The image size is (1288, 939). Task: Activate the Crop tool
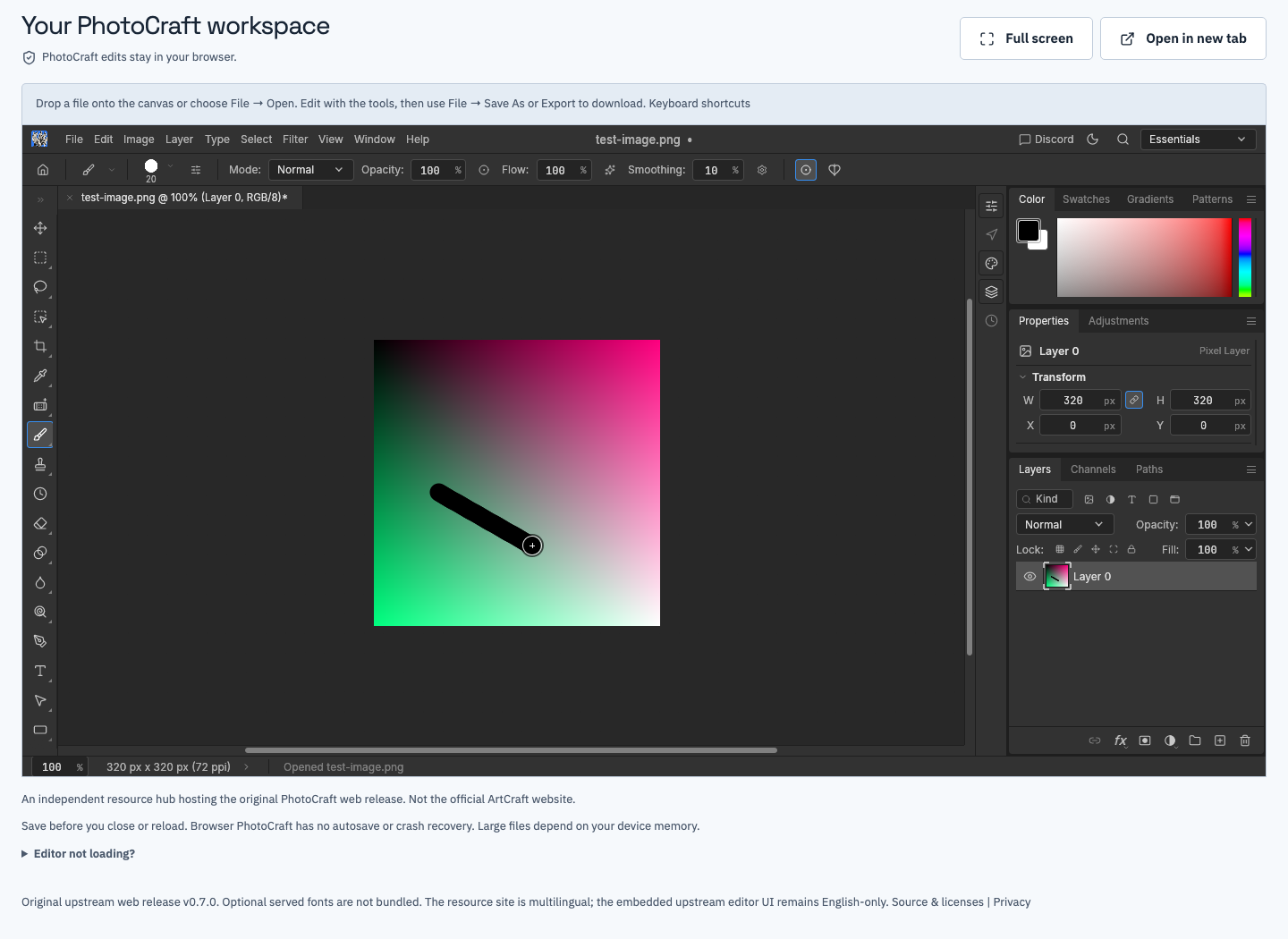point(40,346)
